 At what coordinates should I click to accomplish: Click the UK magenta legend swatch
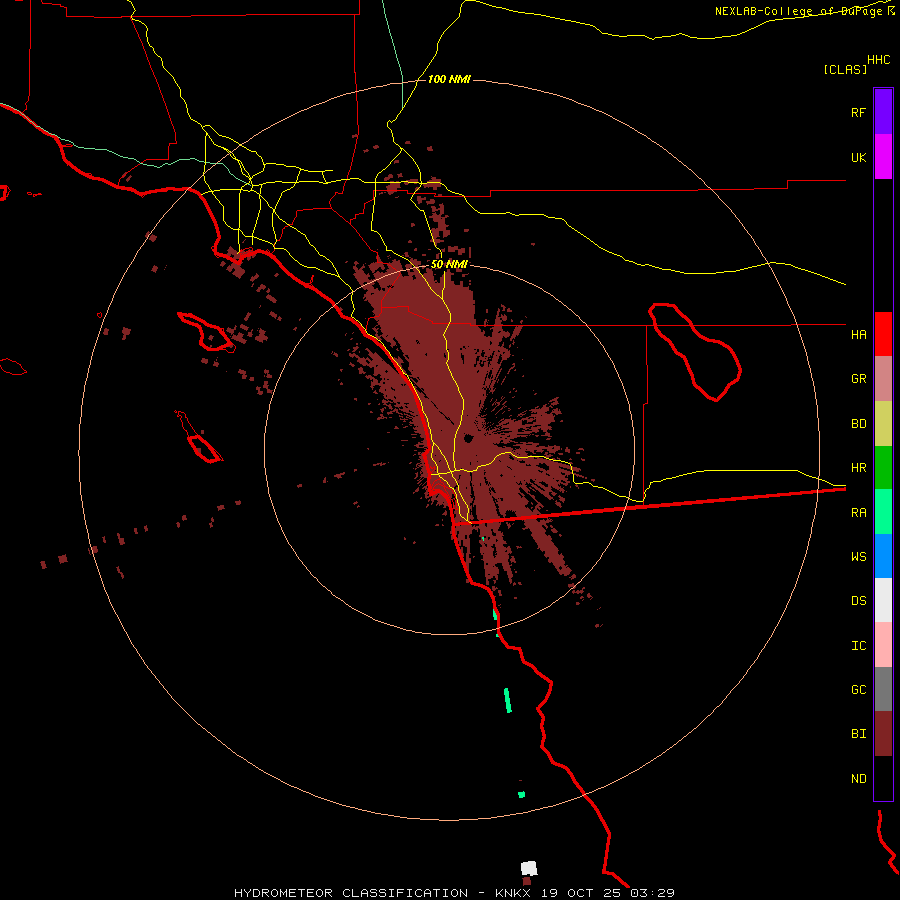coord(883,157)
